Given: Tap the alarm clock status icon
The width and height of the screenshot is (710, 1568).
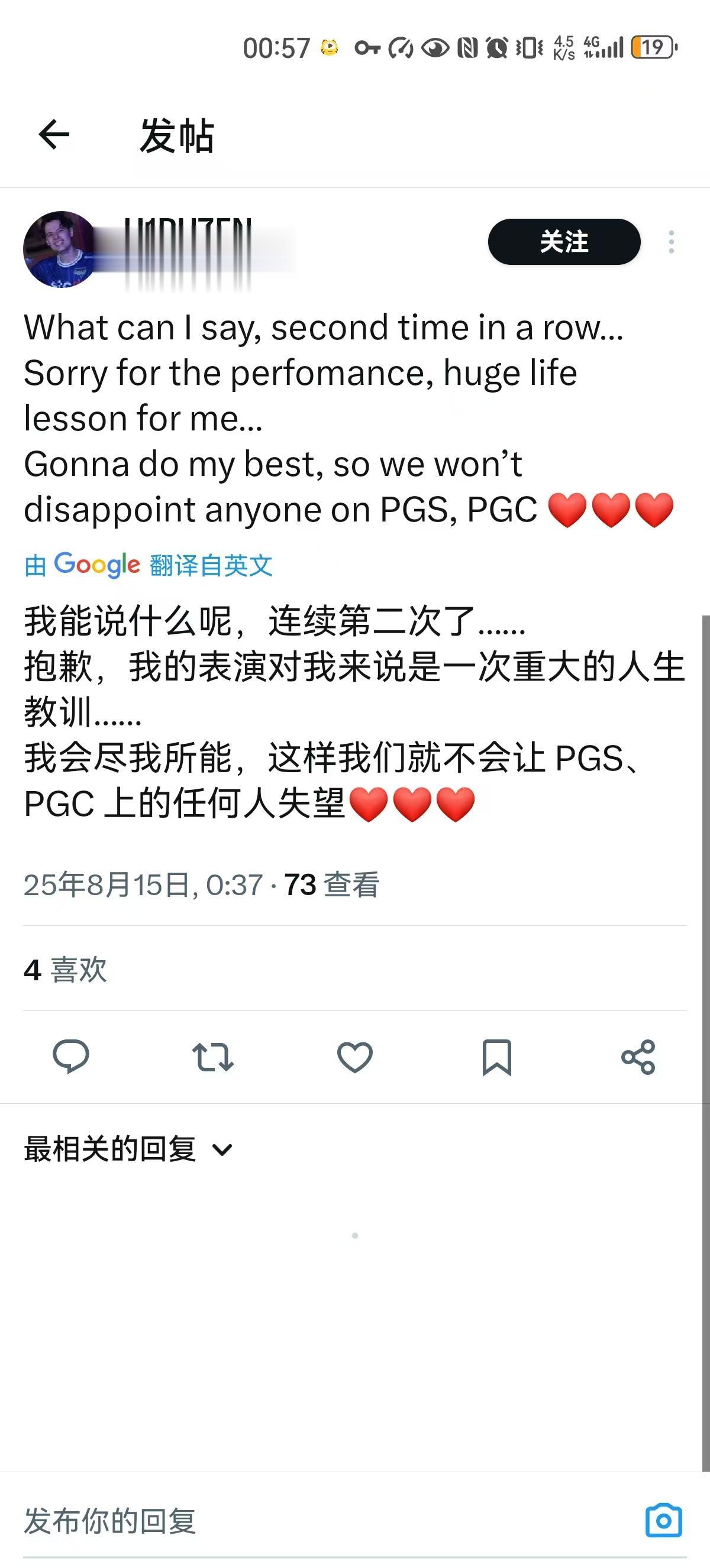Looking at the screenshot, I should [x=497, y=47].
